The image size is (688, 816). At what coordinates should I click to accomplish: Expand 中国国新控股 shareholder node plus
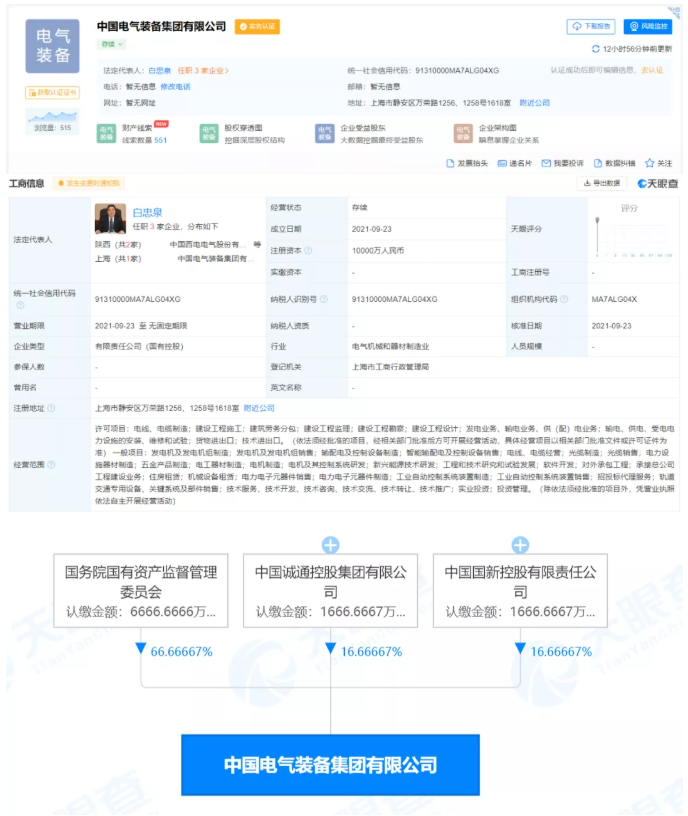click(520, 545)
